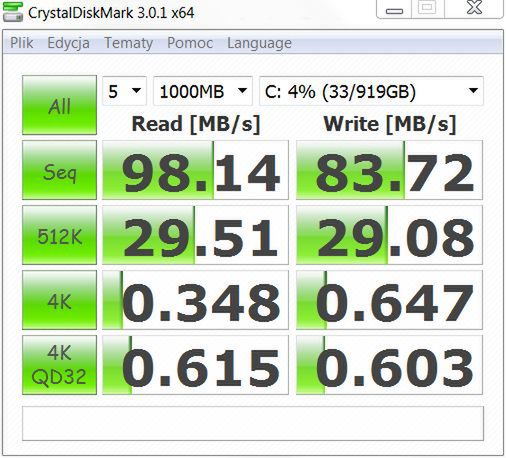Close the CrystalDiskMark window
The height and width of the screenshot is (458, 506).
[474, 8]
